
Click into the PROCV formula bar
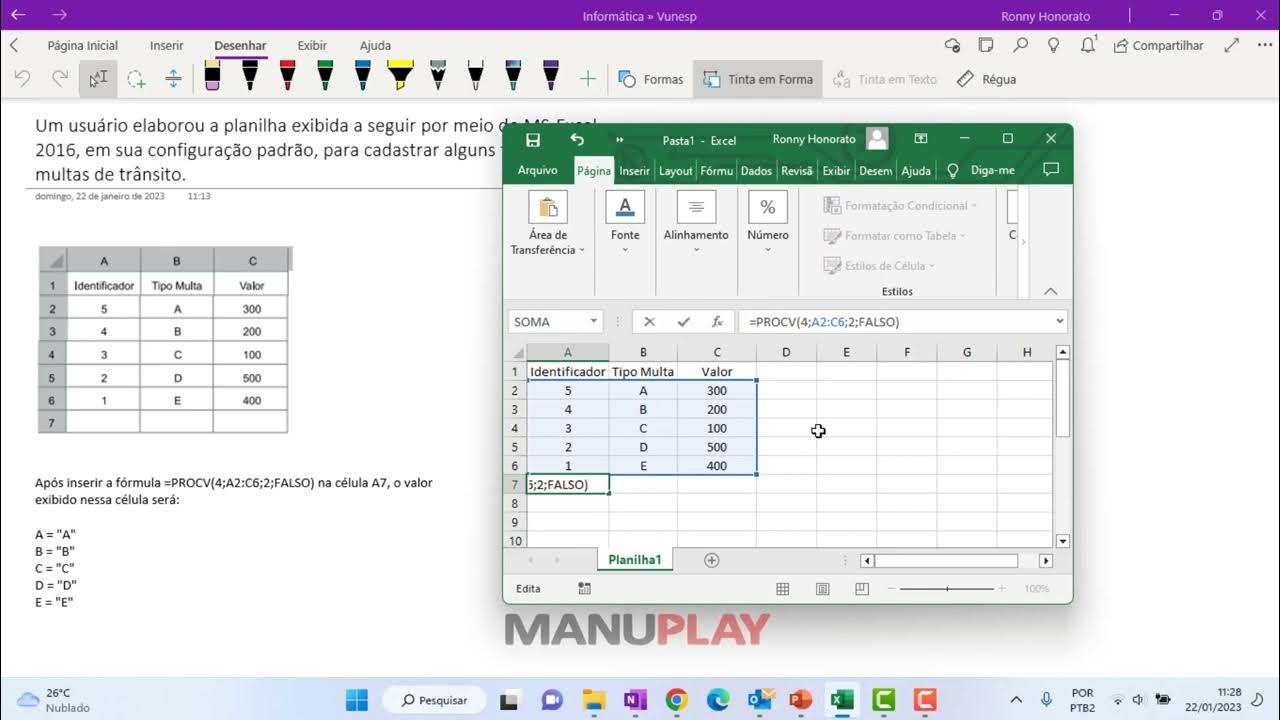pos(895,322)
